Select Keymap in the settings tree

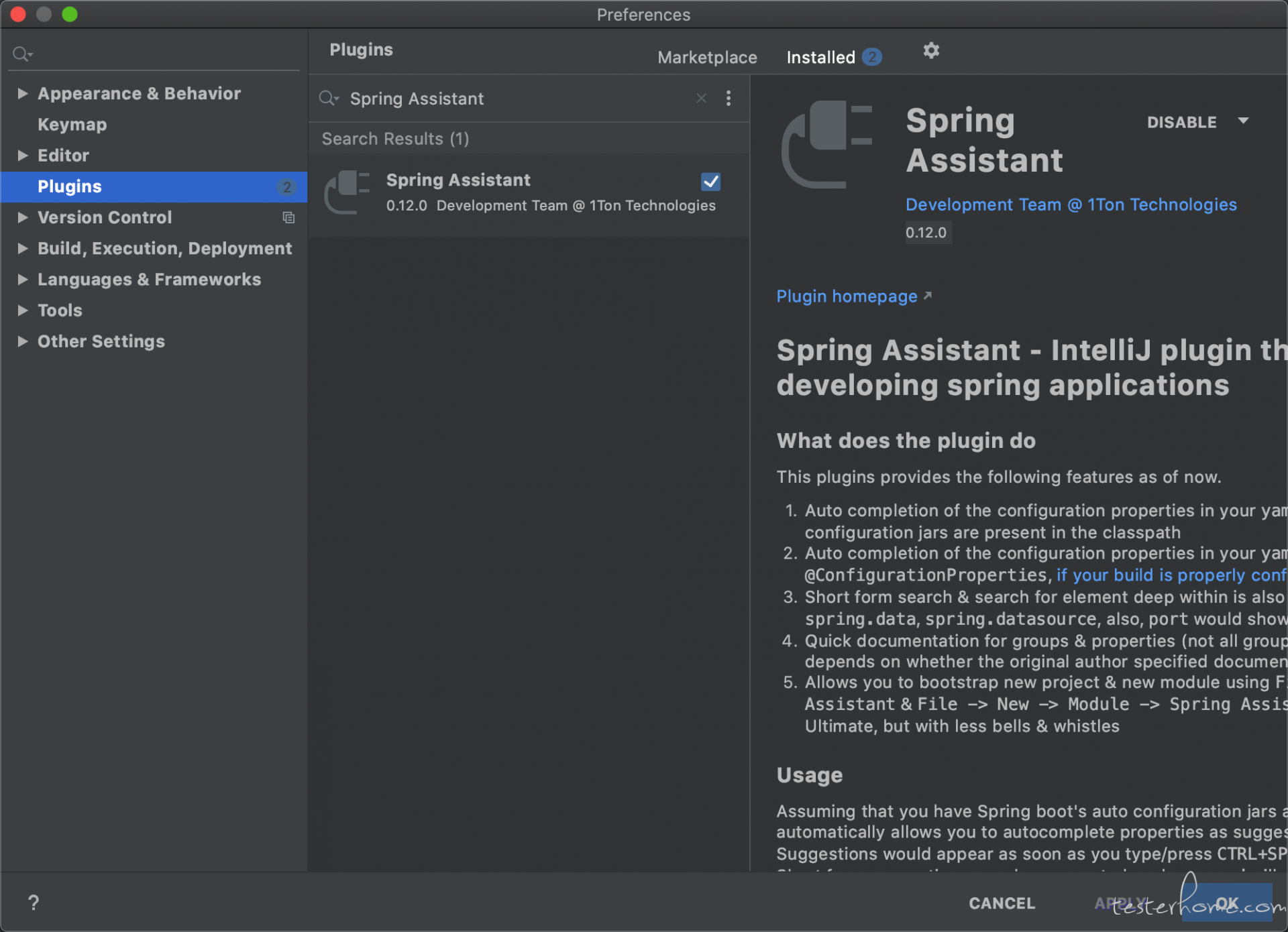(72, 125)
